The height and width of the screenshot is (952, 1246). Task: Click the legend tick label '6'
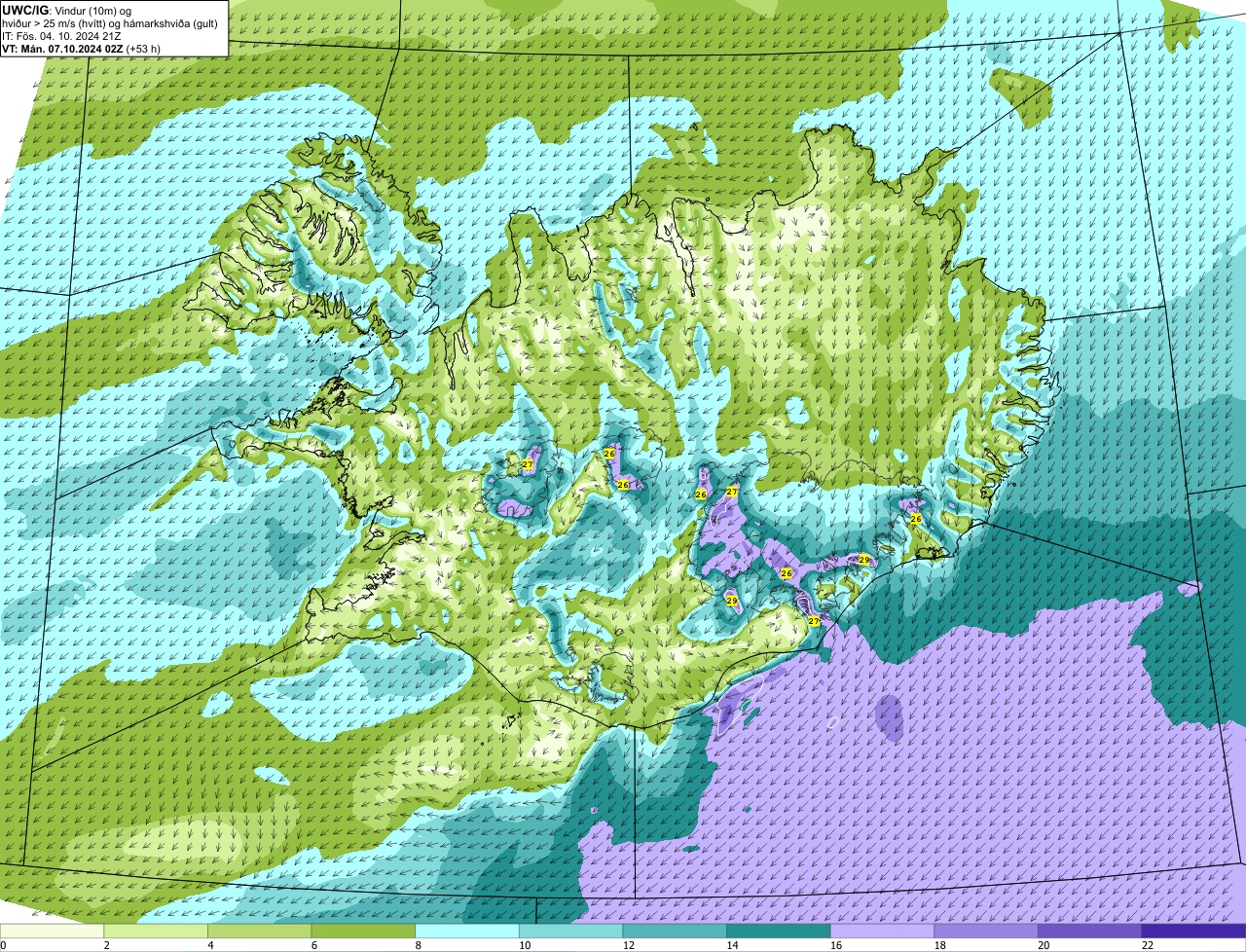[x=314, y=945]
